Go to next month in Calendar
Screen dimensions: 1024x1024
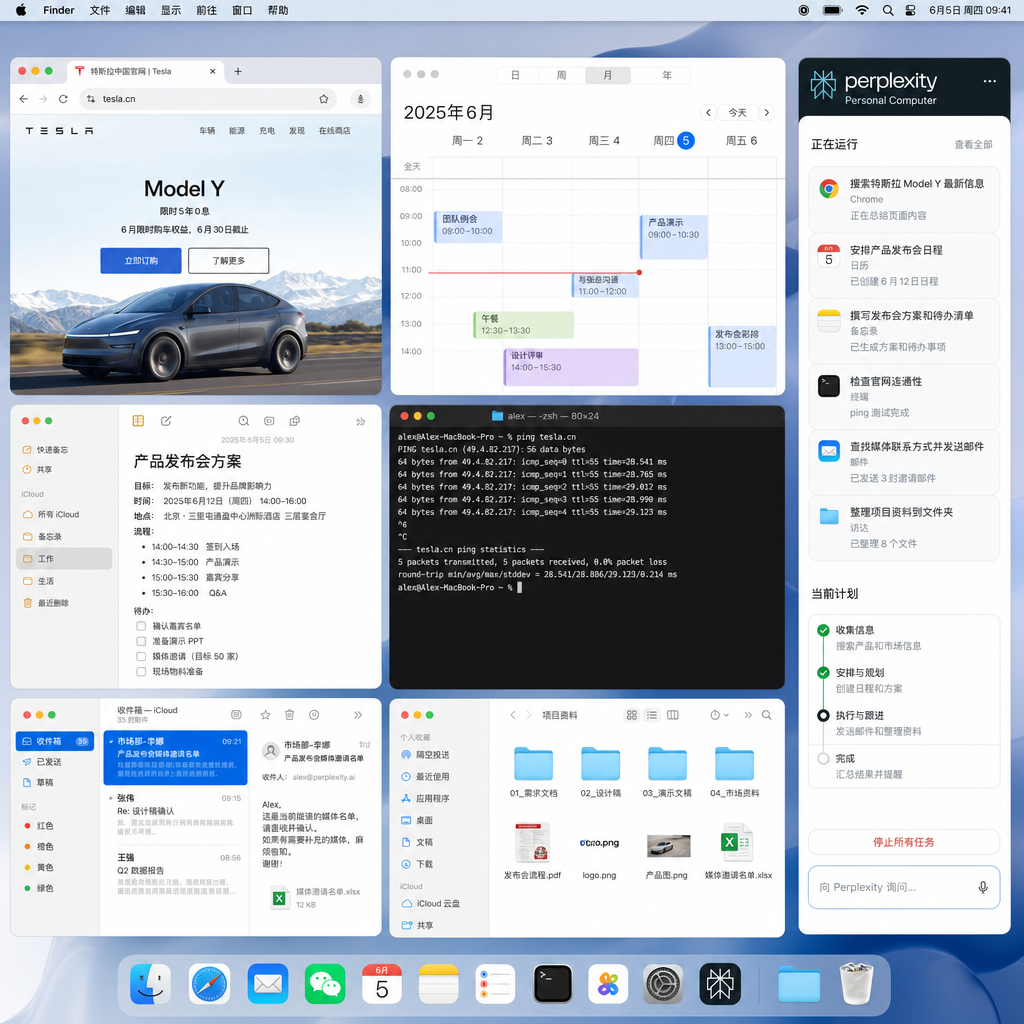767,112
